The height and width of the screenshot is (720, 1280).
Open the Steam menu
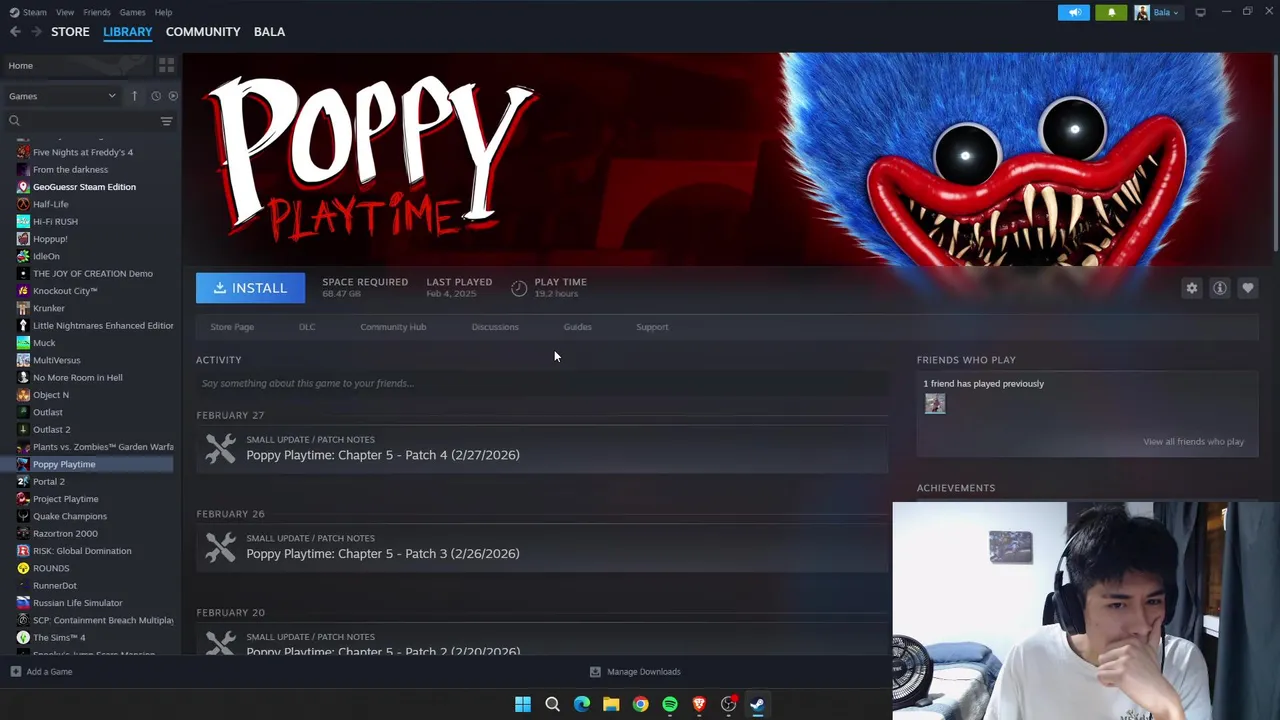[27, 12]
